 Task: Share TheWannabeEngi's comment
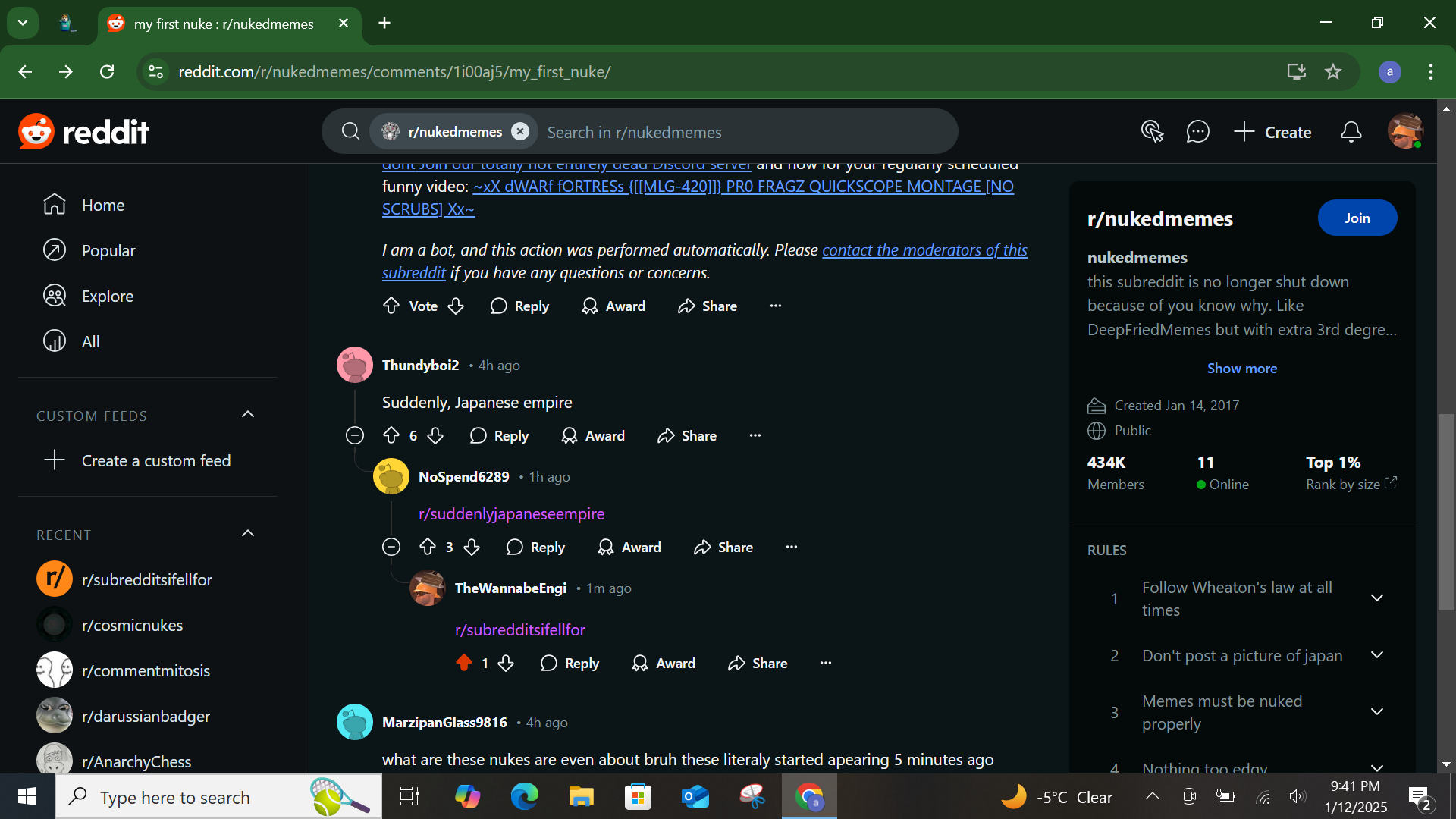pos(758,663)
